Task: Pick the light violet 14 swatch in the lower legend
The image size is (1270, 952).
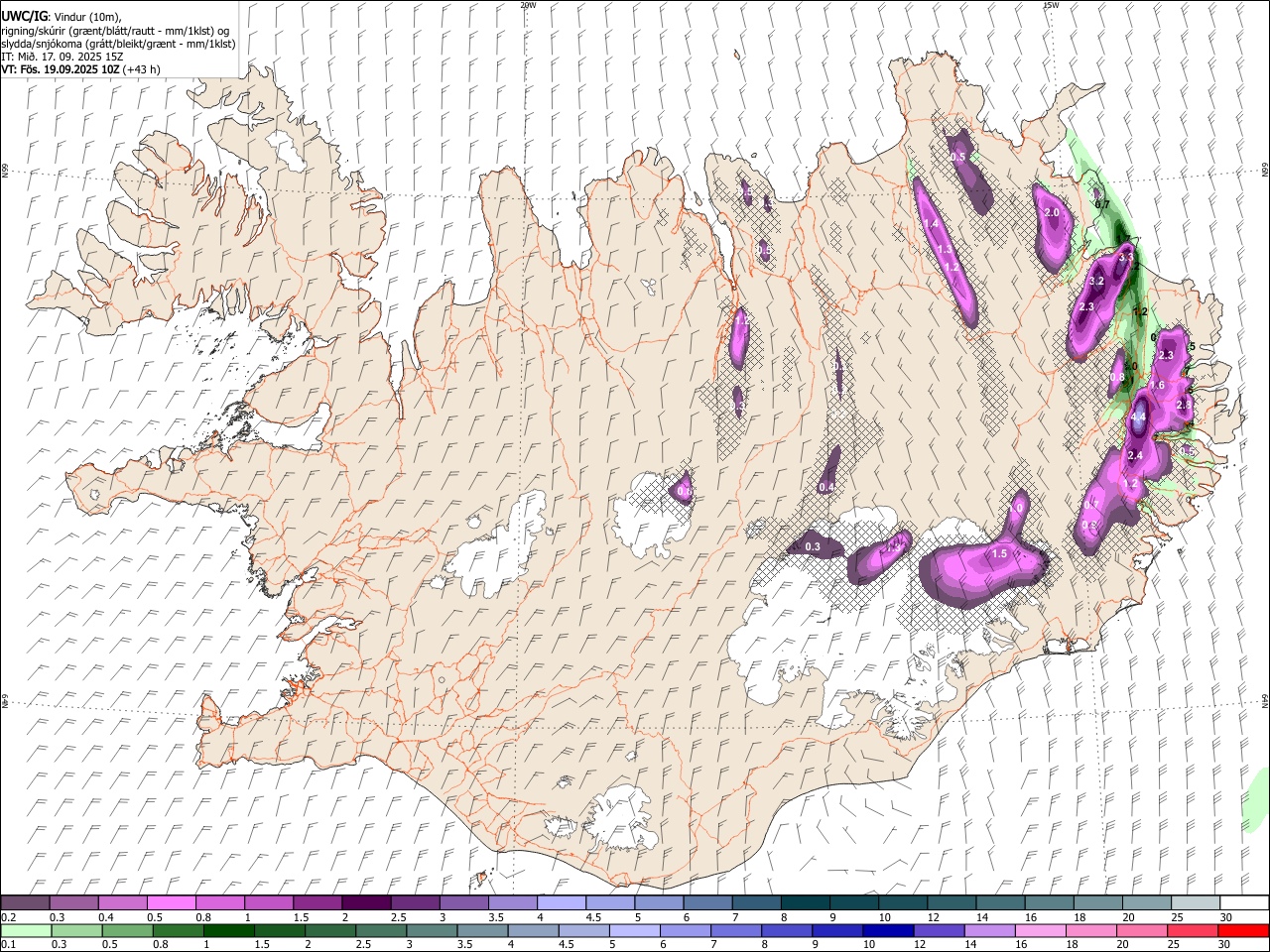Action: click(988, 930)
